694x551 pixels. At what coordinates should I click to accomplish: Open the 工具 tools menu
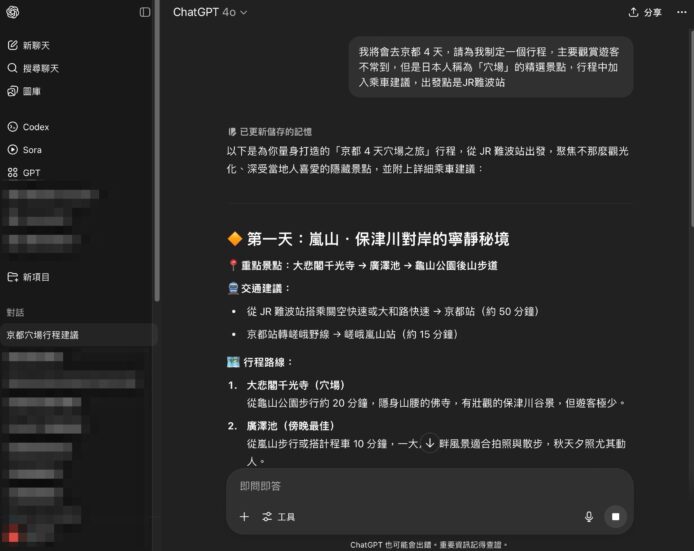279,517
